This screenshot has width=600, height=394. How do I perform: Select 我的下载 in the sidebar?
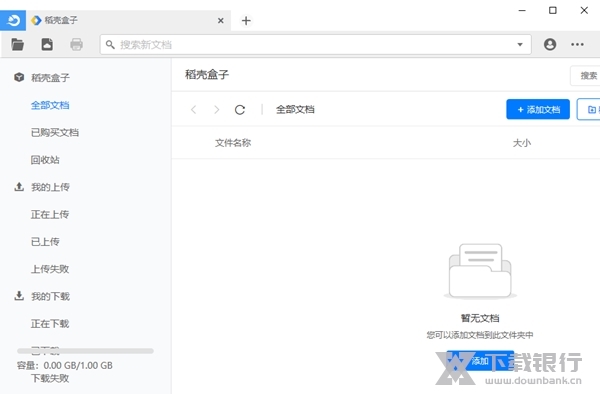point(50,296)
